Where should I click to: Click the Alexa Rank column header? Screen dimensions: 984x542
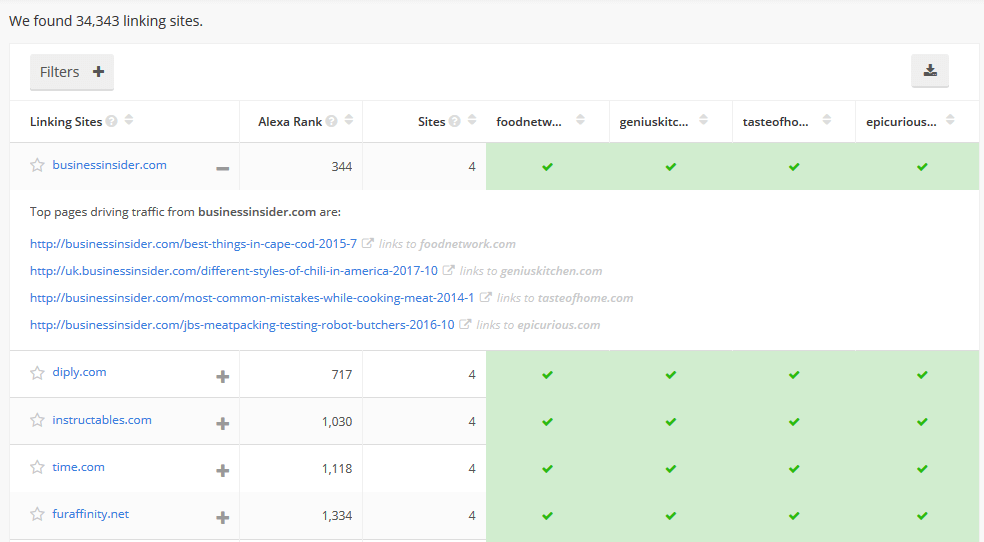tap(290, 122)
